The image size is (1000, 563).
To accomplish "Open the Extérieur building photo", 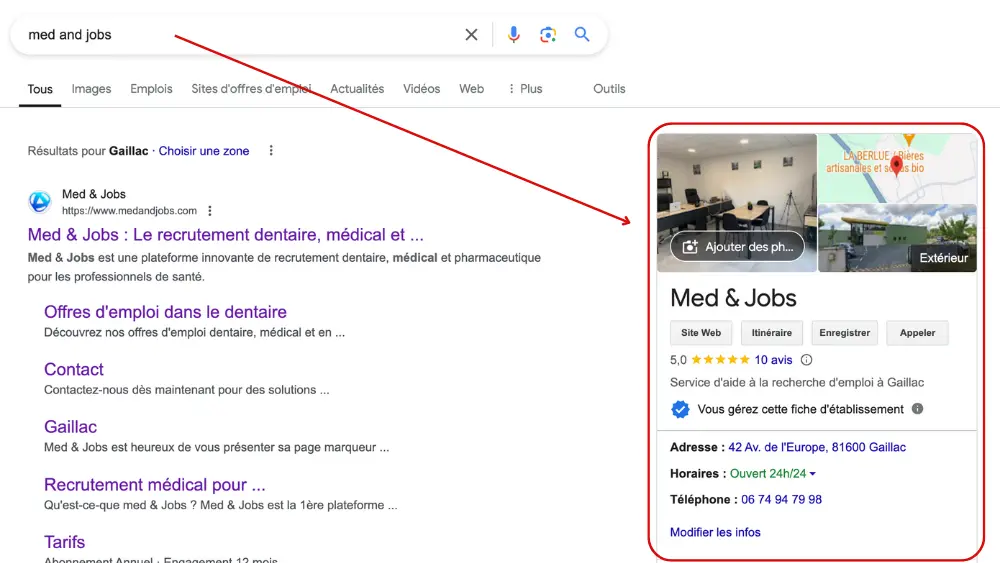I will pyautogui.click(x=897, y=238).
